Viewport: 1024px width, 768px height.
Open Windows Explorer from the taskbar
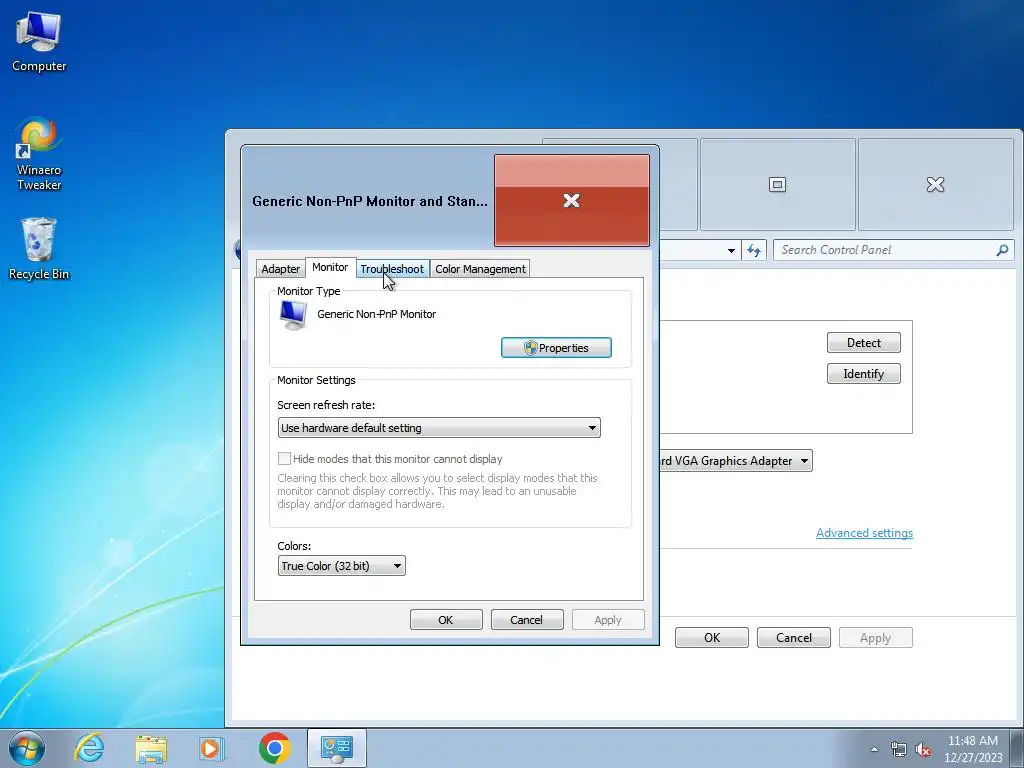click(x=151, y=748)
